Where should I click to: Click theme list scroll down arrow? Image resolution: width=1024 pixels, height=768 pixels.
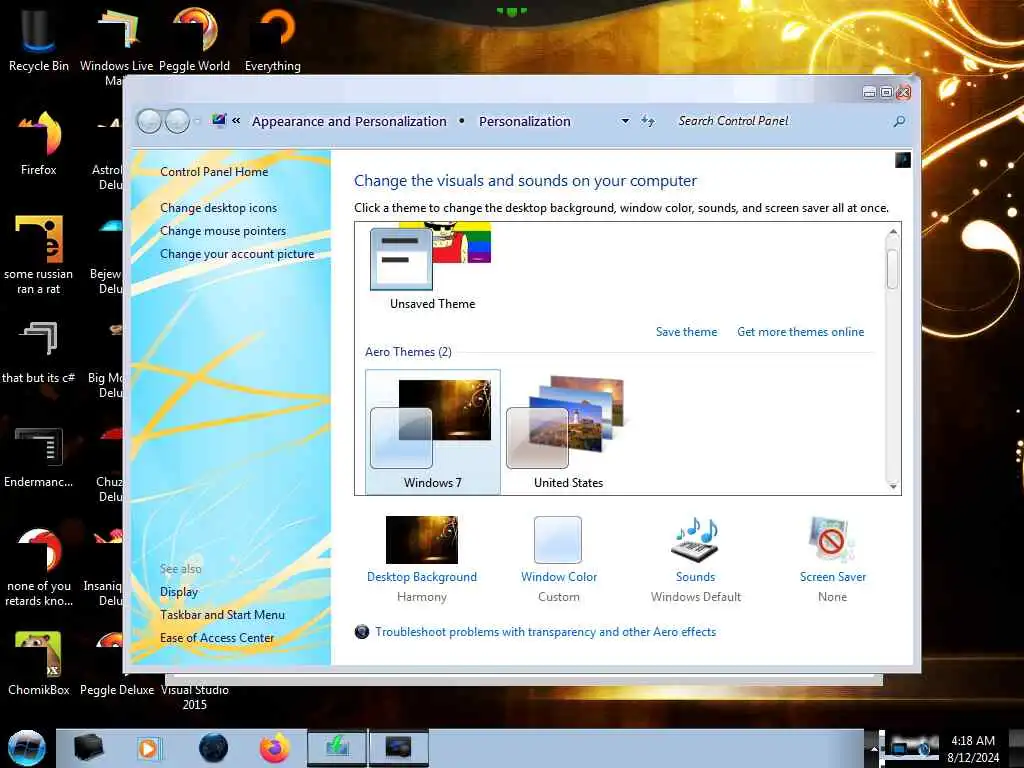(893, 486)
